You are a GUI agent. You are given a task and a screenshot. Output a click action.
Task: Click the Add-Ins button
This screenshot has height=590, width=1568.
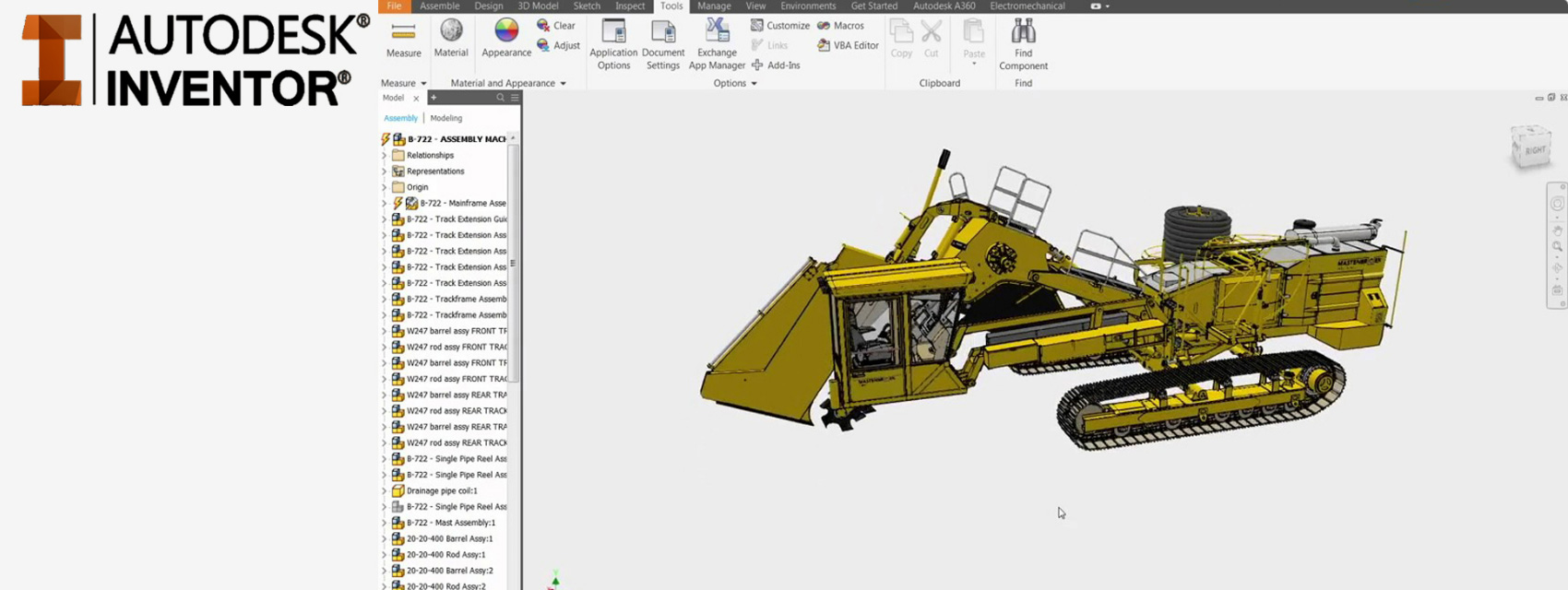[x=776, y=65]
